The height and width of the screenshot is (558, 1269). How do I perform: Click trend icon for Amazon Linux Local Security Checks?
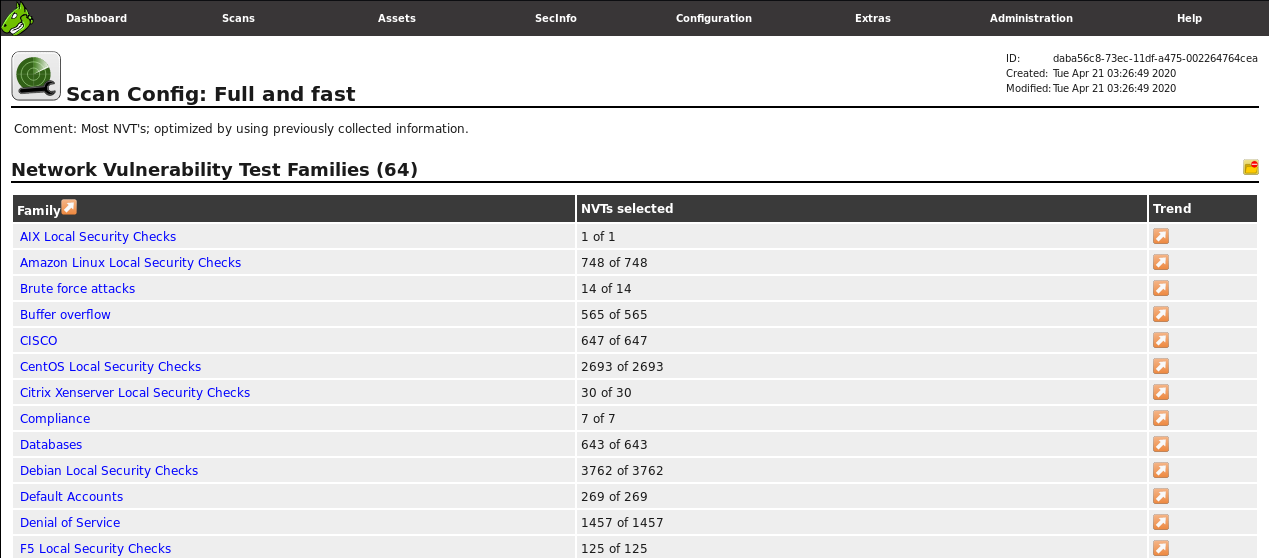tap(1161, 262)
